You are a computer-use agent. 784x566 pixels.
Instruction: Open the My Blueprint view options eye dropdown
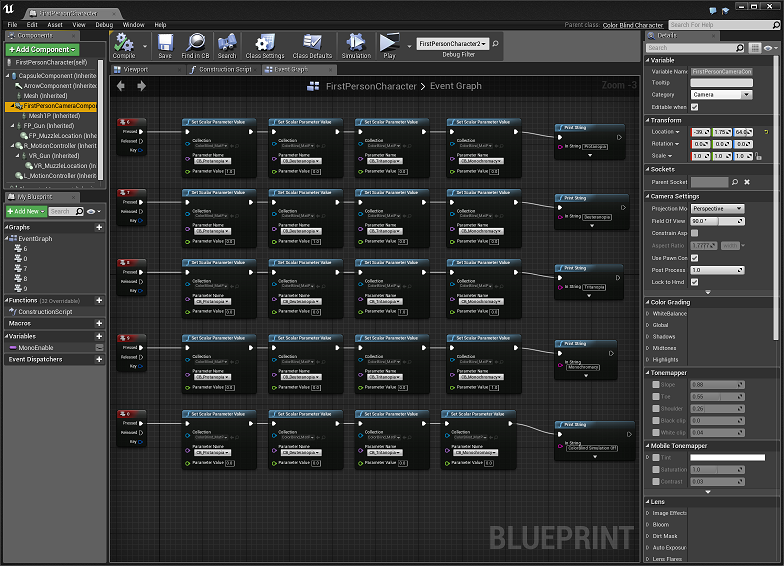tap(94, 212)
